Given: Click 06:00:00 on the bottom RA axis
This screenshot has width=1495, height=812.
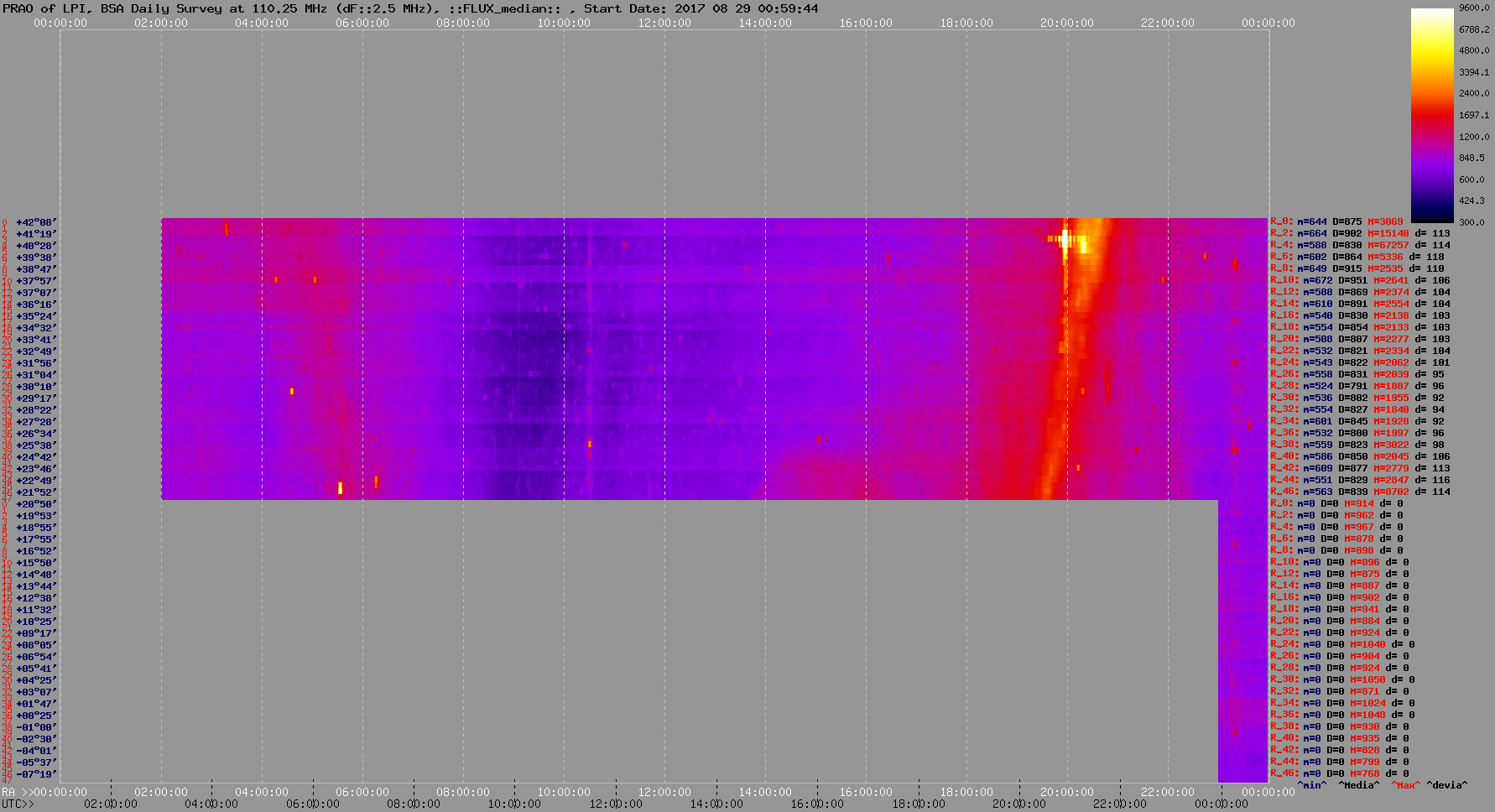Looking at the screenshot, I should (362, 792).
